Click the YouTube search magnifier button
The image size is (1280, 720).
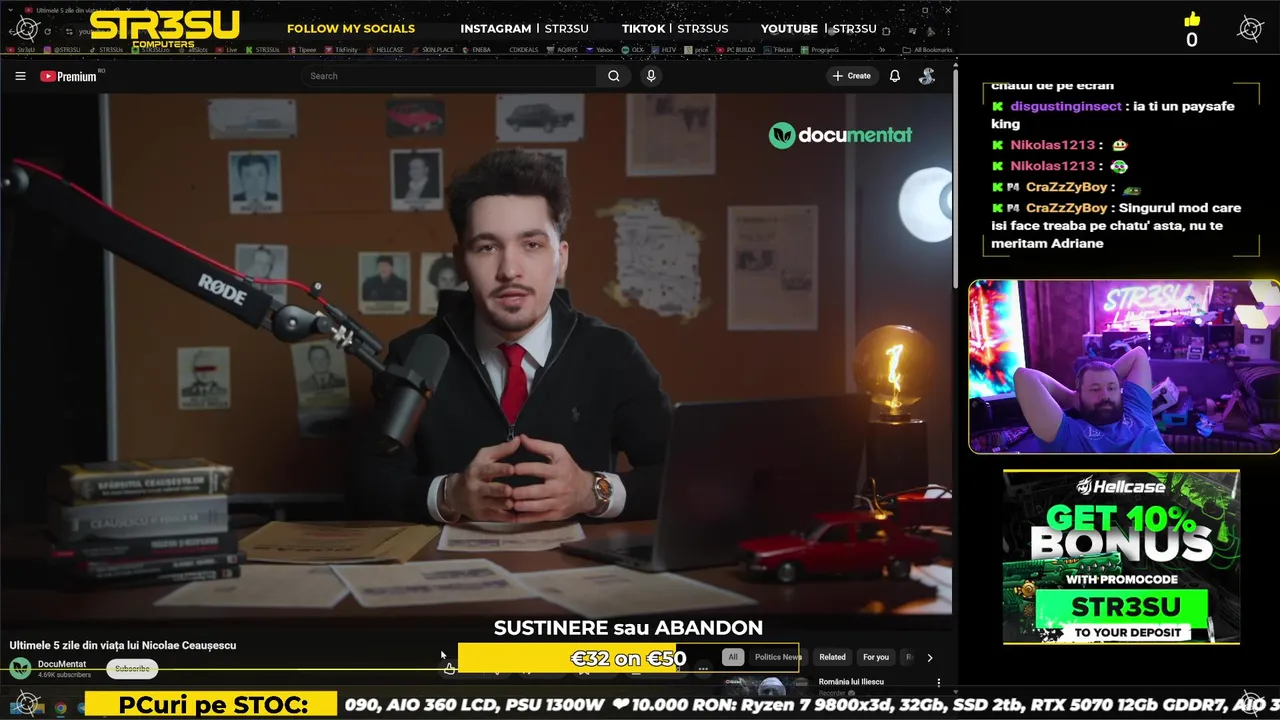(613, 76)
